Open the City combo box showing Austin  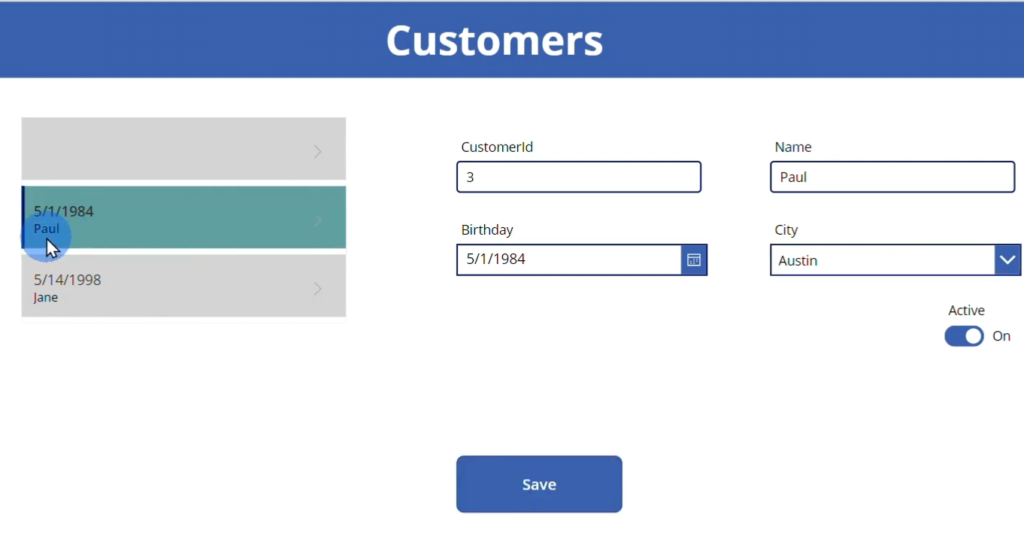tap(895, 260)
